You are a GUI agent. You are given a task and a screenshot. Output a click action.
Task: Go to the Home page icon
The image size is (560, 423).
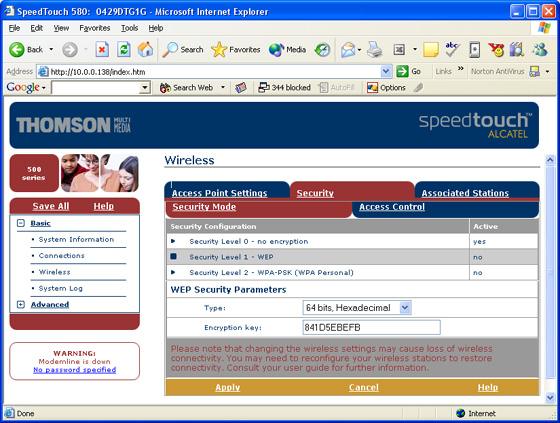click(x=145, y=49)
